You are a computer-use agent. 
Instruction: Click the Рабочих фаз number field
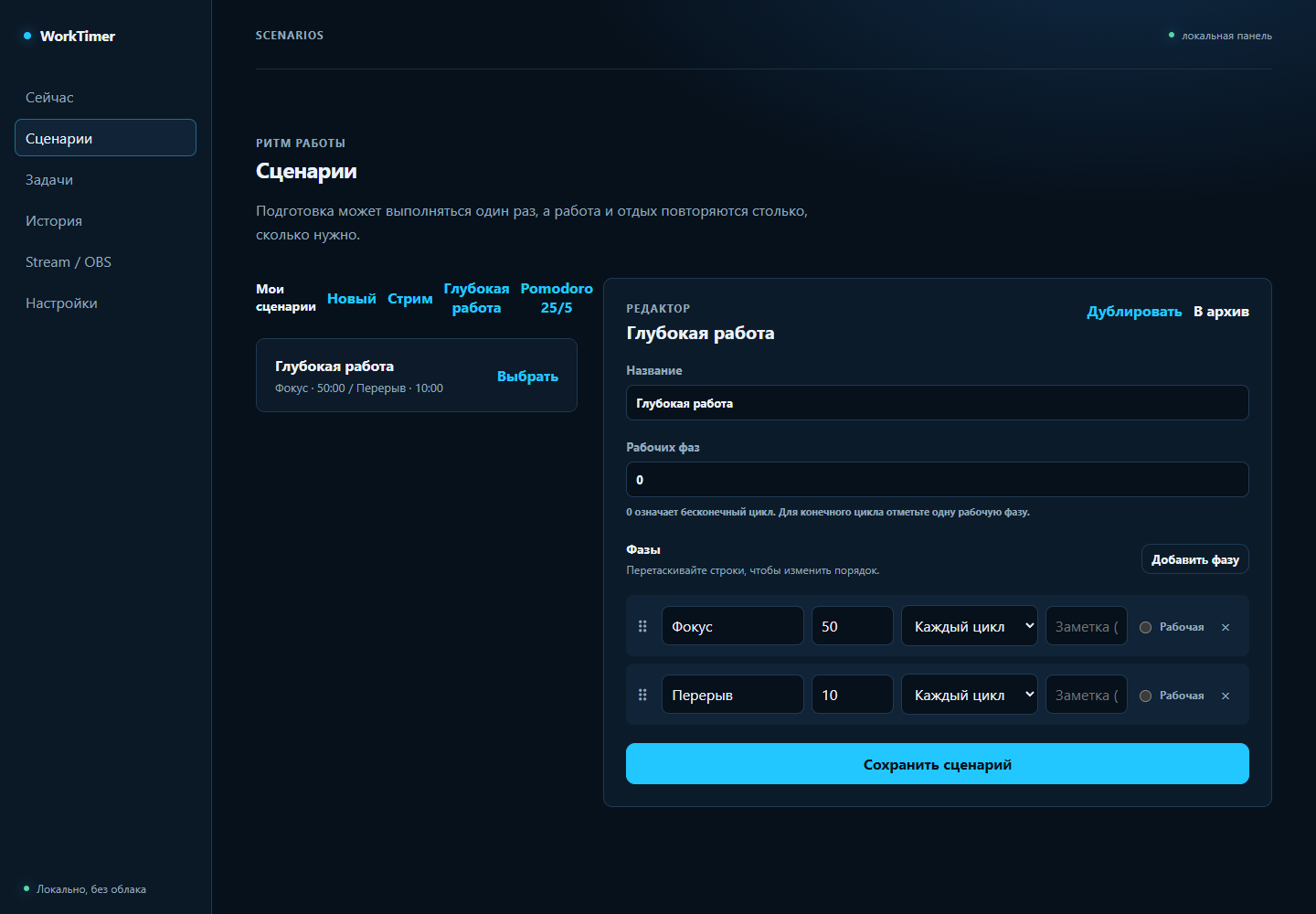click(938, 480)
